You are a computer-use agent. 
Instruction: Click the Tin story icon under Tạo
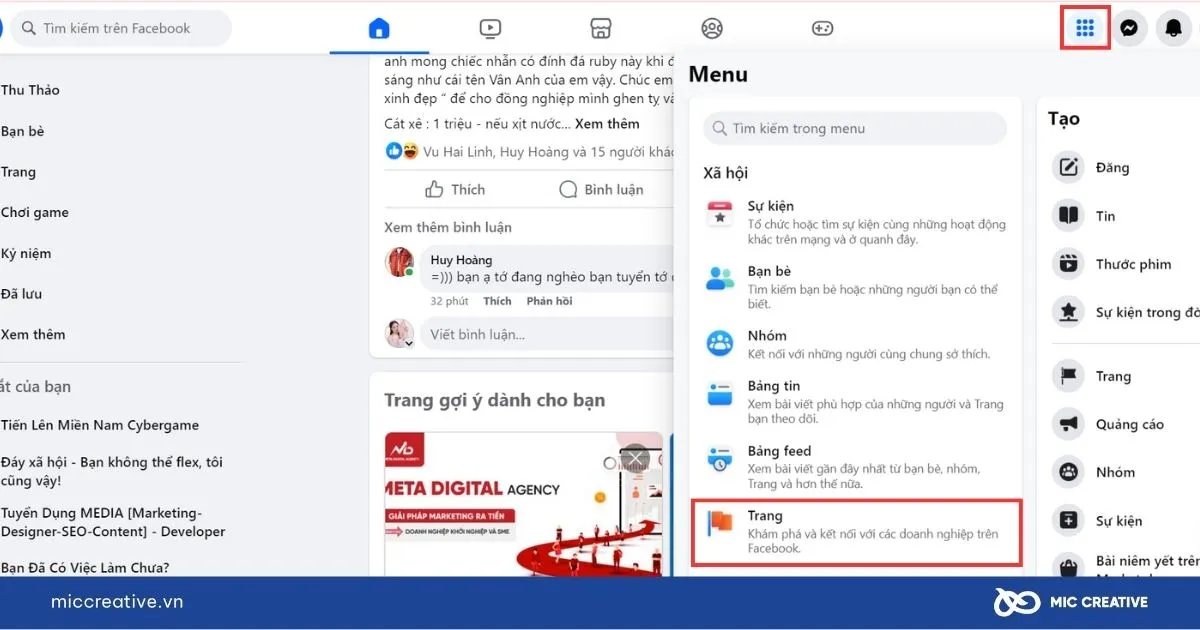[x=1067, y=215]
